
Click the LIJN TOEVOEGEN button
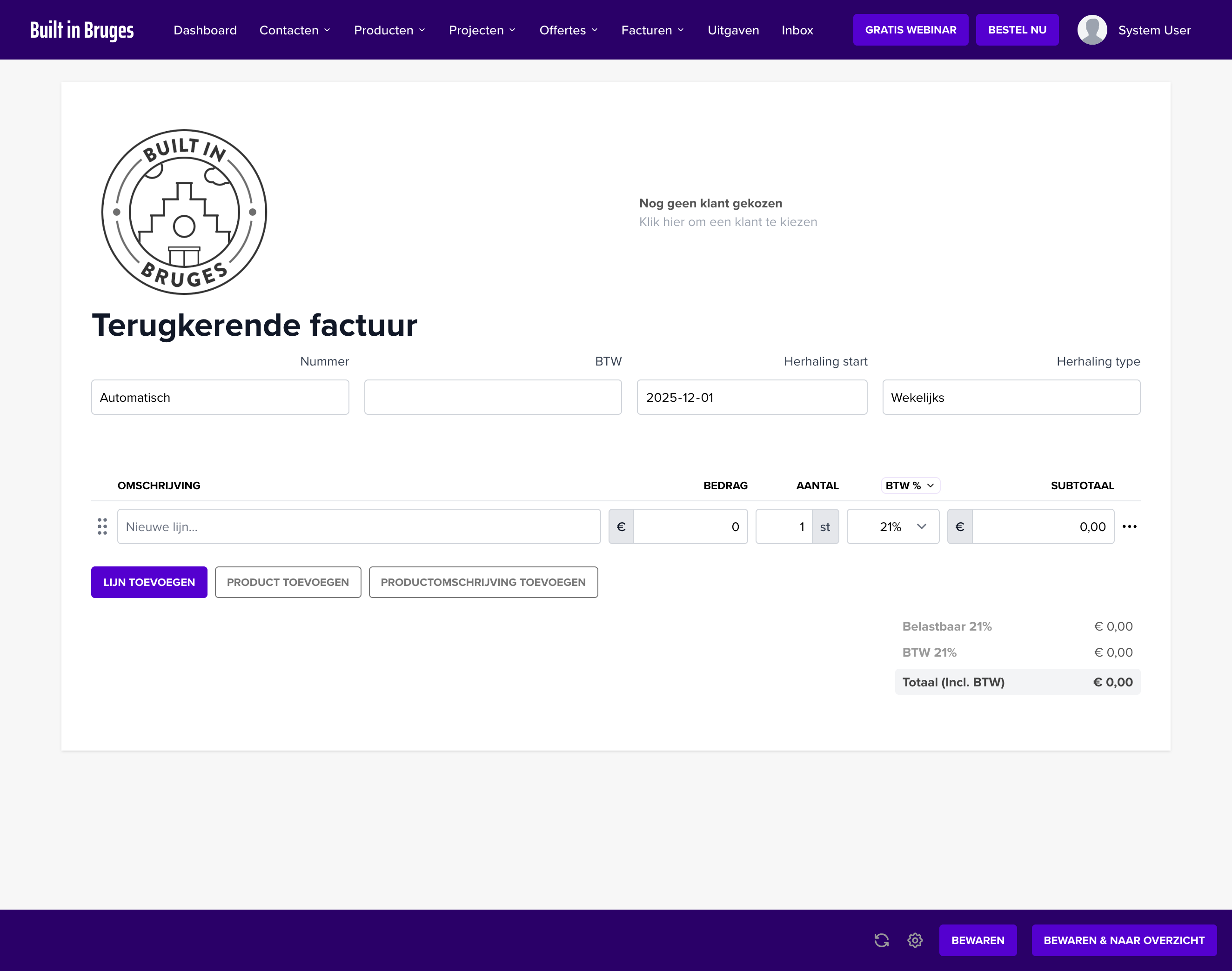coord(148,582)
